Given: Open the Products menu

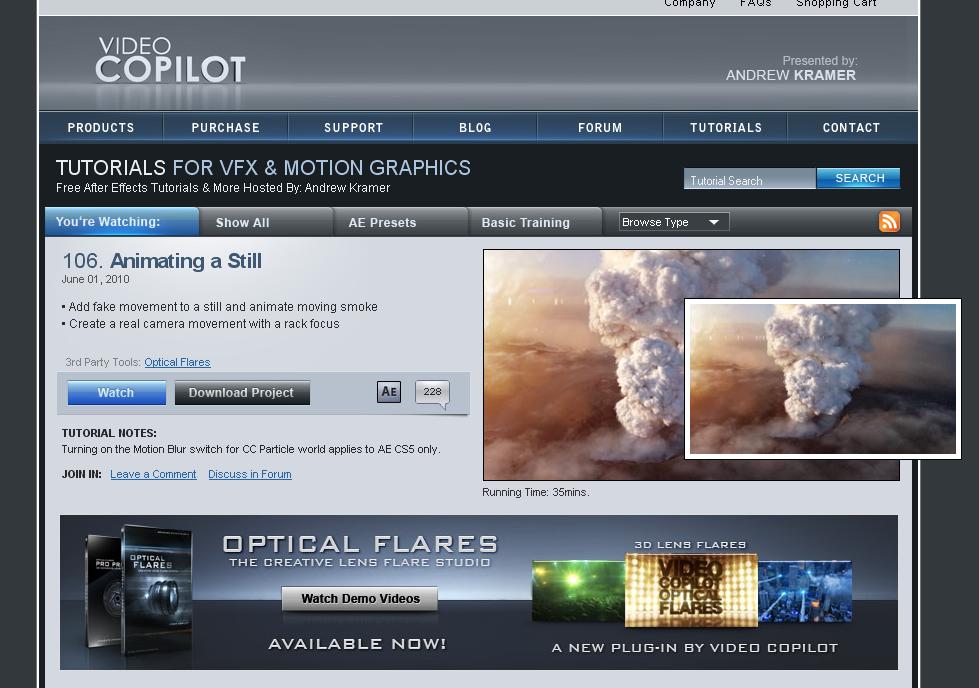Looking at the screenshot, I should coord(101,127).
